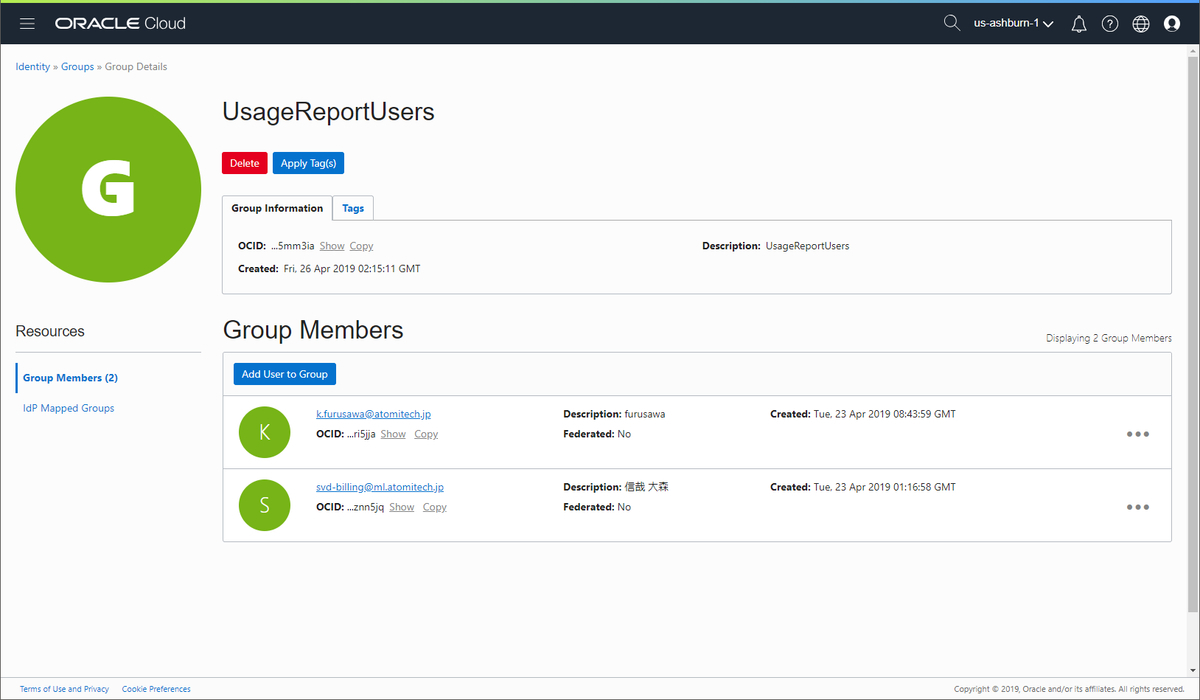Click 'Federated: No' in the k.furusawa row

click(597, 434)
